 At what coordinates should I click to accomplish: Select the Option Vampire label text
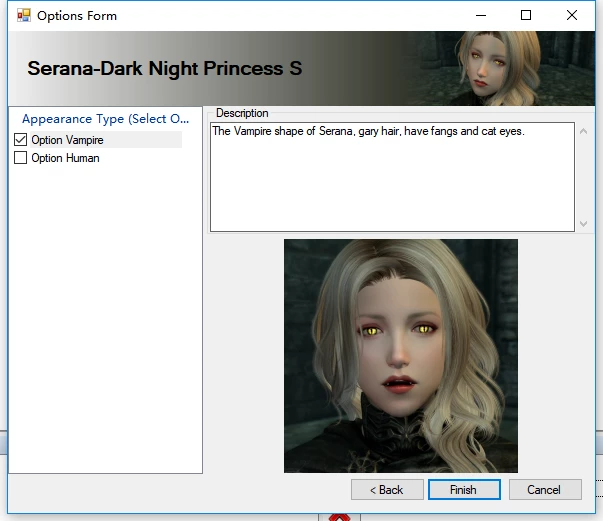tap(67, 140)
